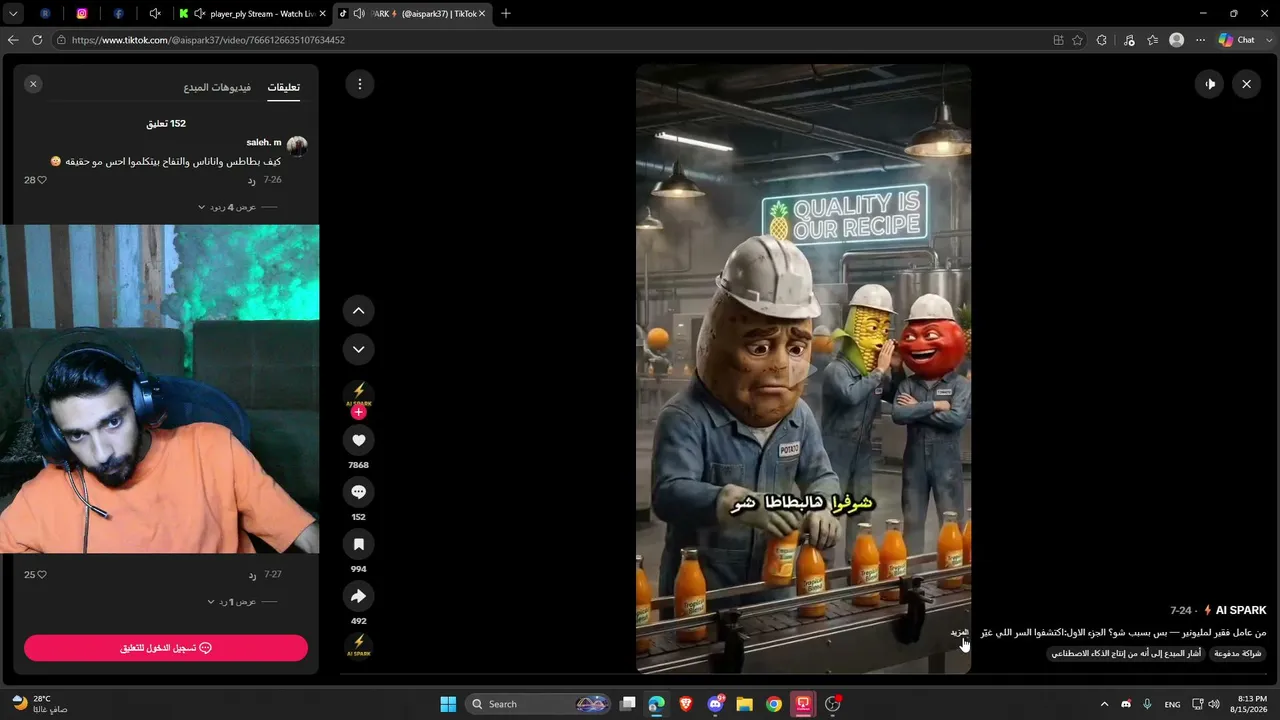This screenshot has height=720, width=1280.
Task: Open the taskbar volume control
Action: point(1214,704)
